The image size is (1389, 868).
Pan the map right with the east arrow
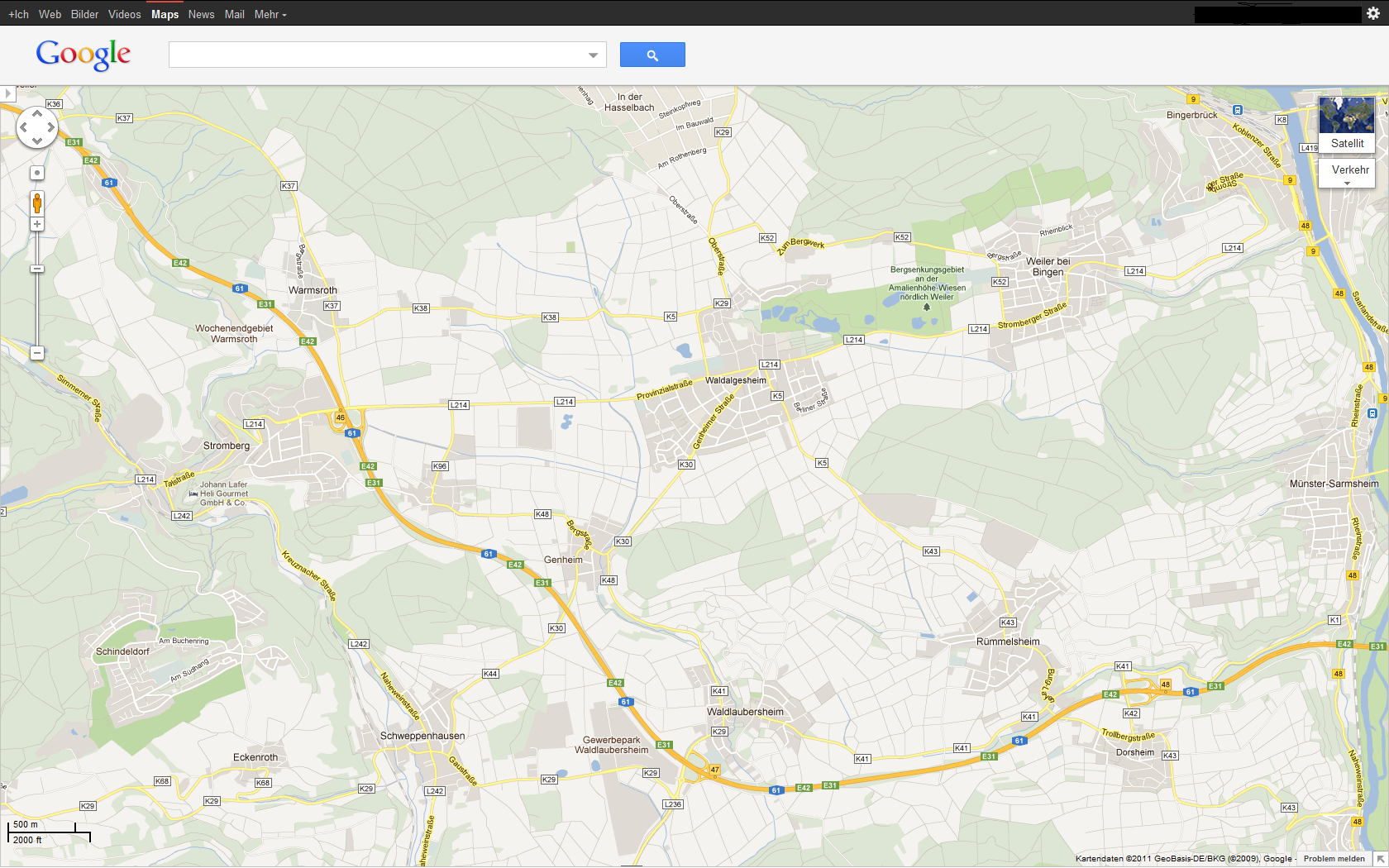click(x=50, y=127)
